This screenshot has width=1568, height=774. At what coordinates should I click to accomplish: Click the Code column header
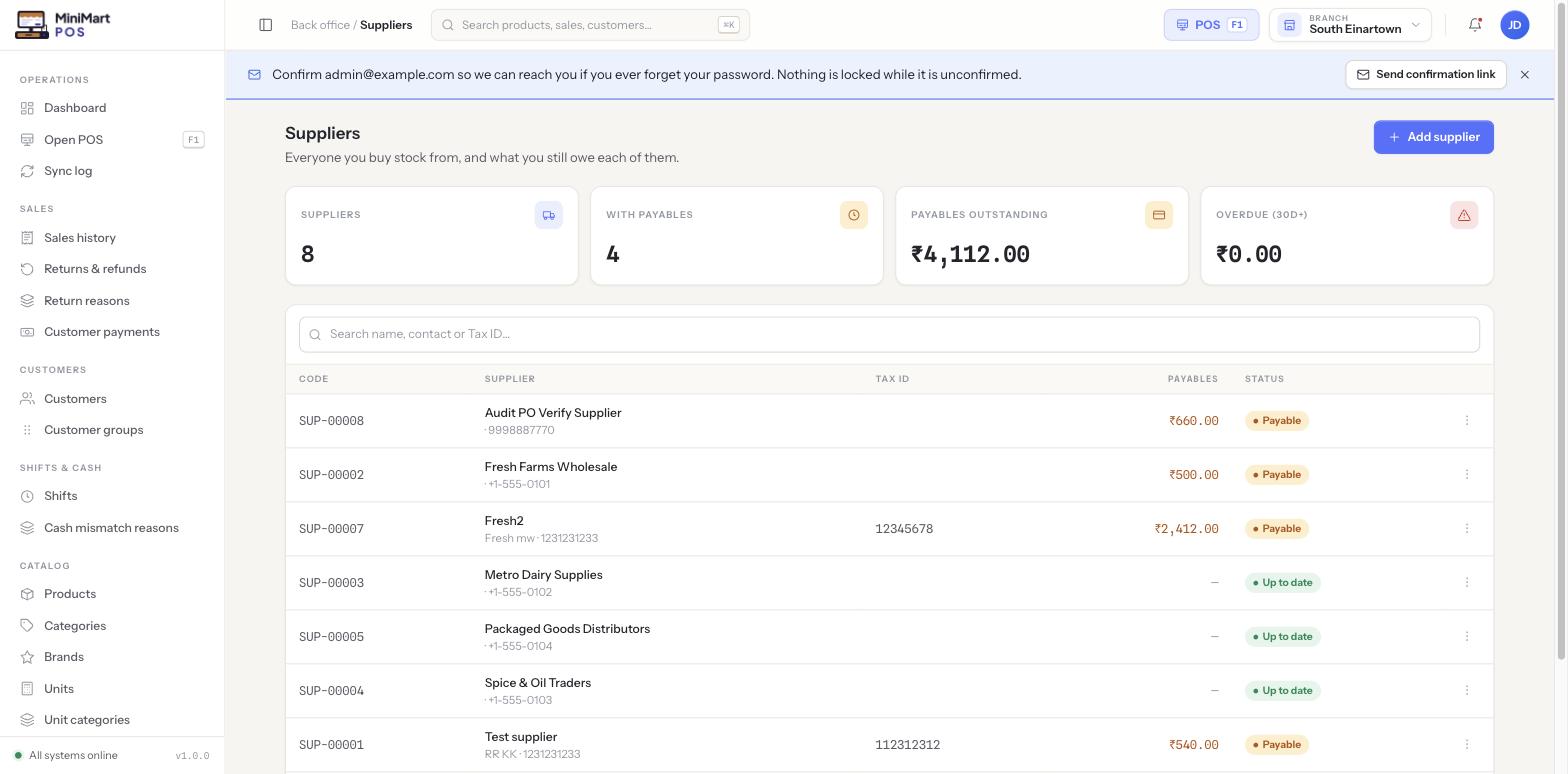(x=313, y=379)
